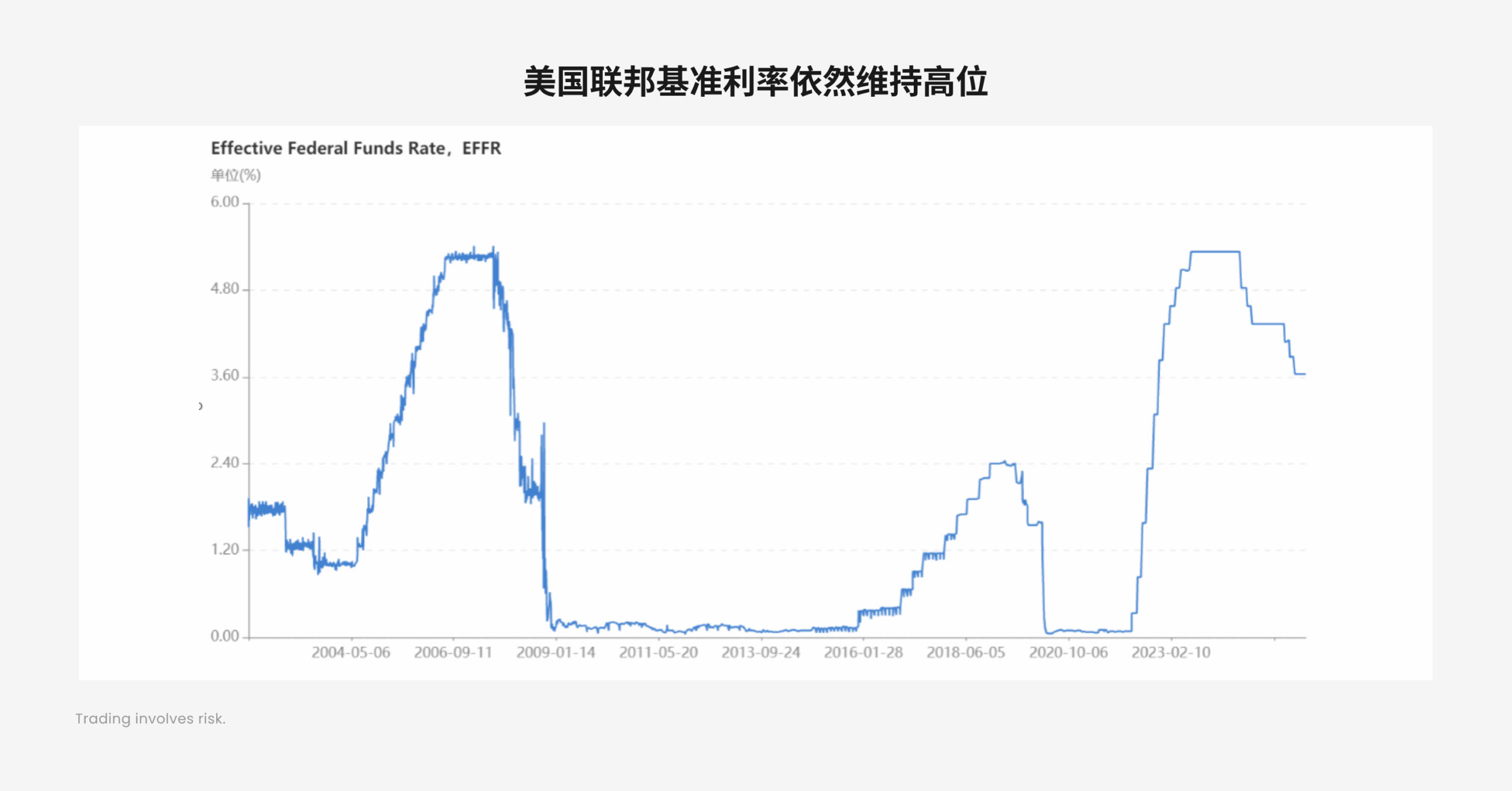Click the 2.40 y-axis label
The image size is (1512, 791).
click(x=225, y=463)
